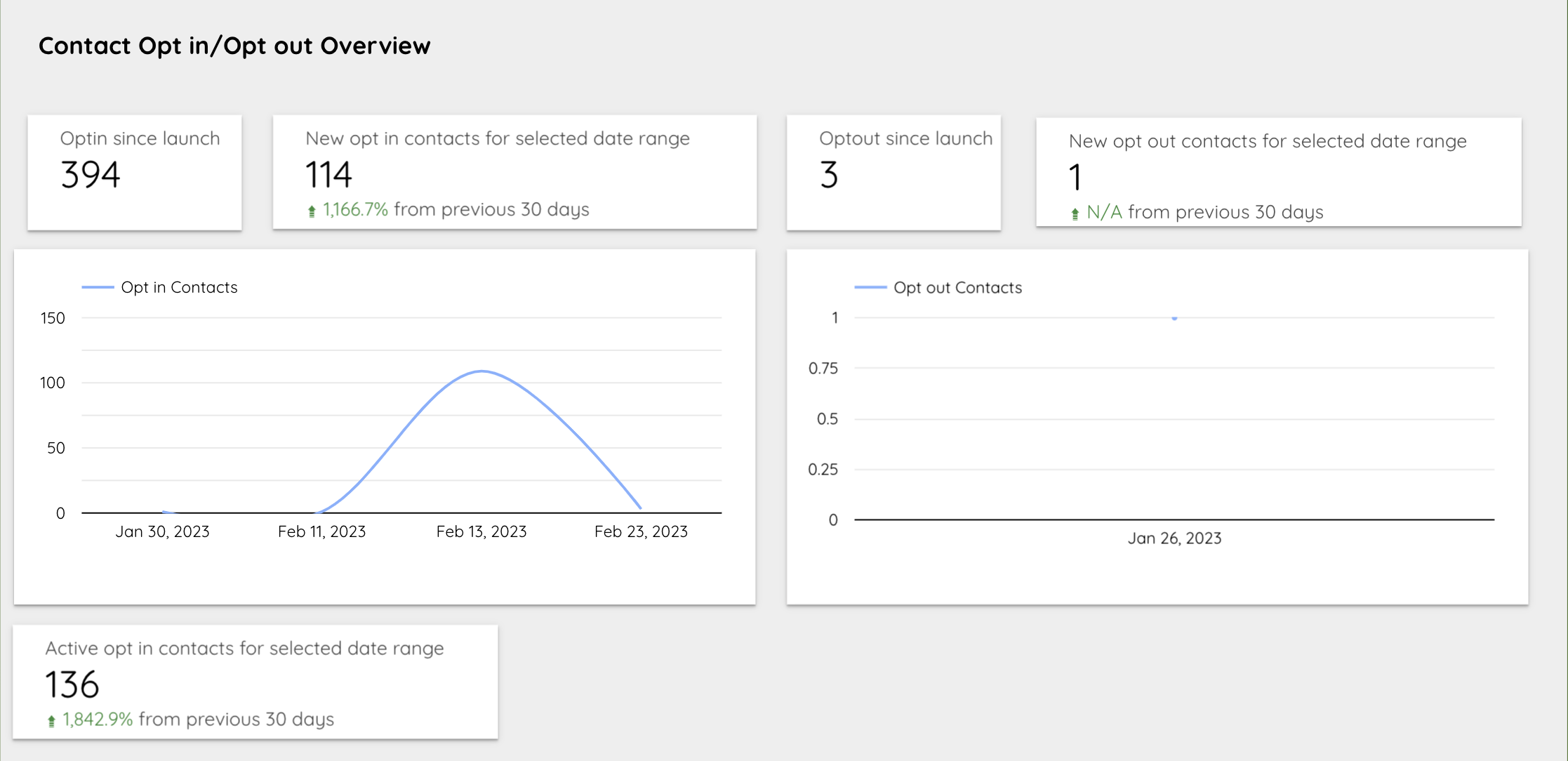Click the 100 y-axis label on the opt-in chart

(x=53, y=383)
